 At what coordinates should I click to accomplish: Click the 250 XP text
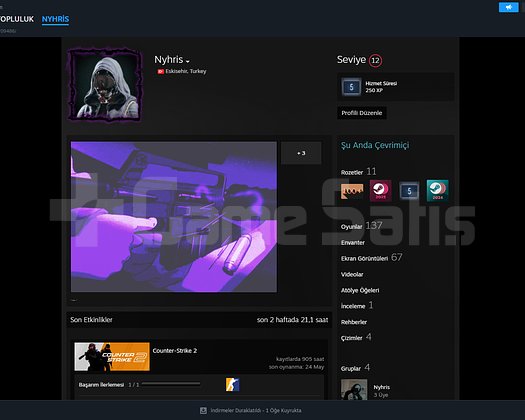point(374,90)
